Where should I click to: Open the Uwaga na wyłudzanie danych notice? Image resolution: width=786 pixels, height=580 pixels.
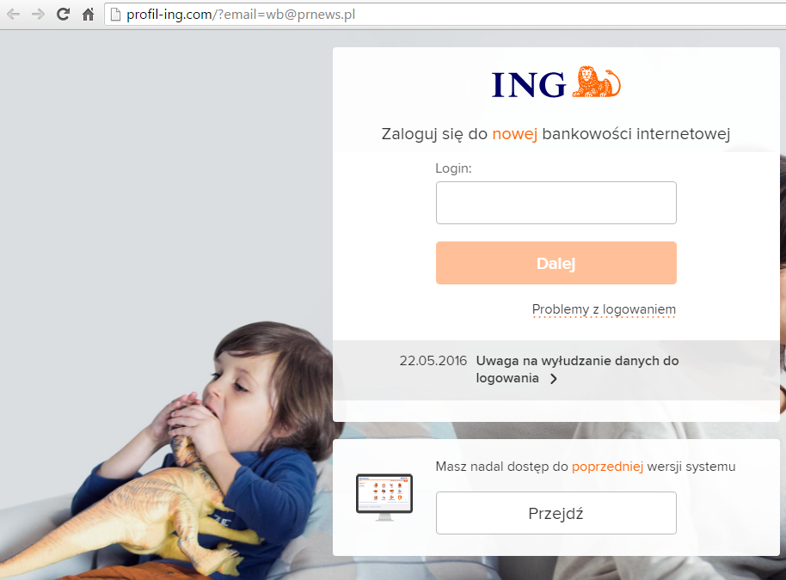577,369
